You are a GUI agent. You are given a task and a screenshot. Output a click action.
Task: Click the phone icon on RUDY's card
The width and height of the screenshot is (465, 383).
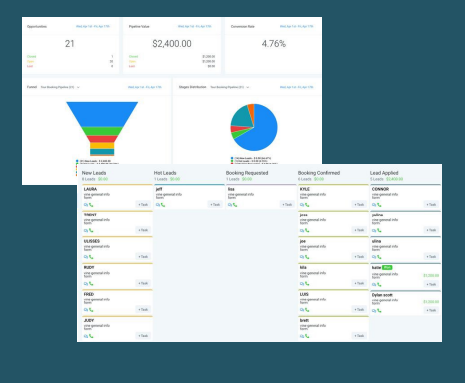[91, 284]
